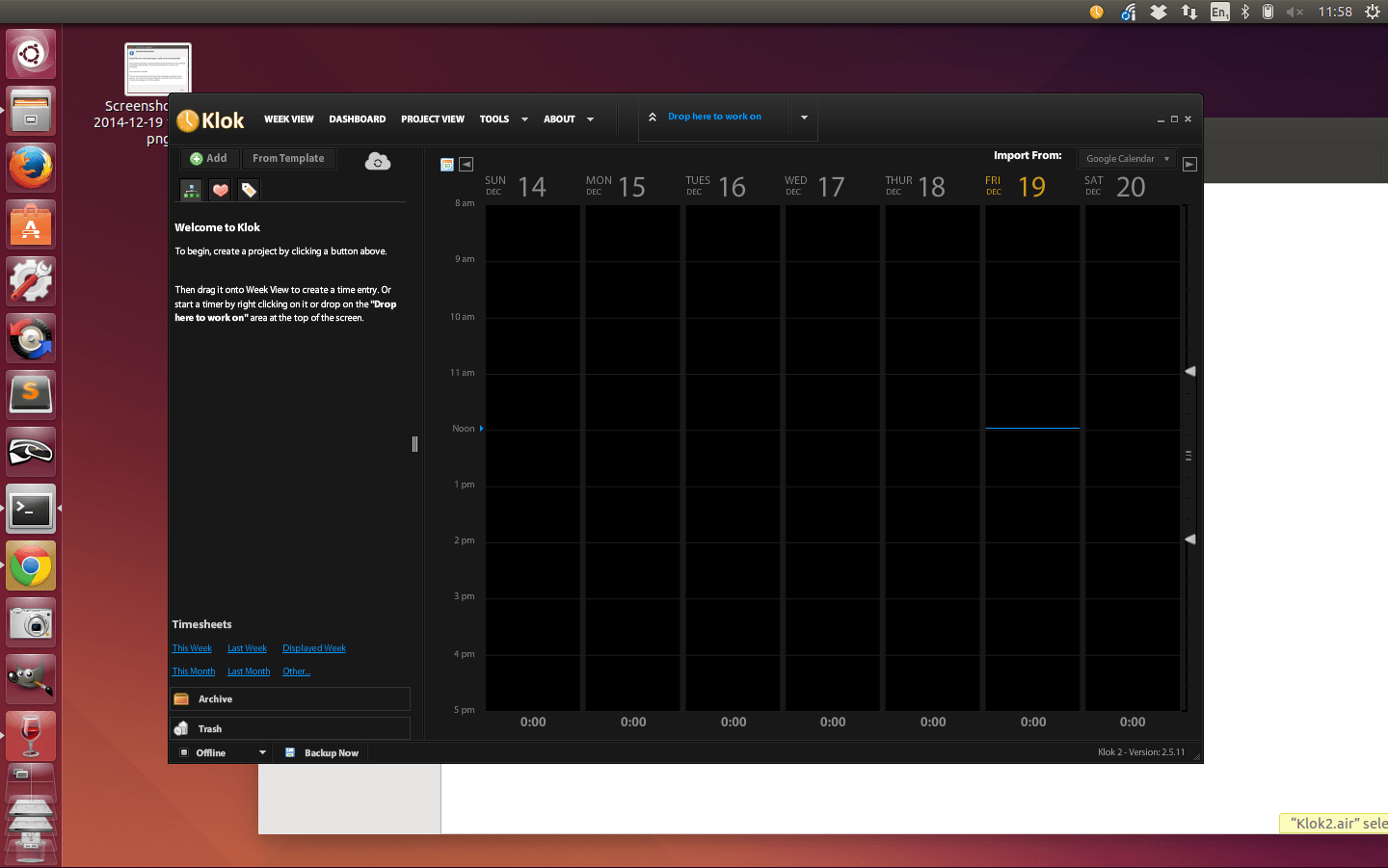
Task: Open Terminal from the launcher
Action: click(x=31, y=510)
